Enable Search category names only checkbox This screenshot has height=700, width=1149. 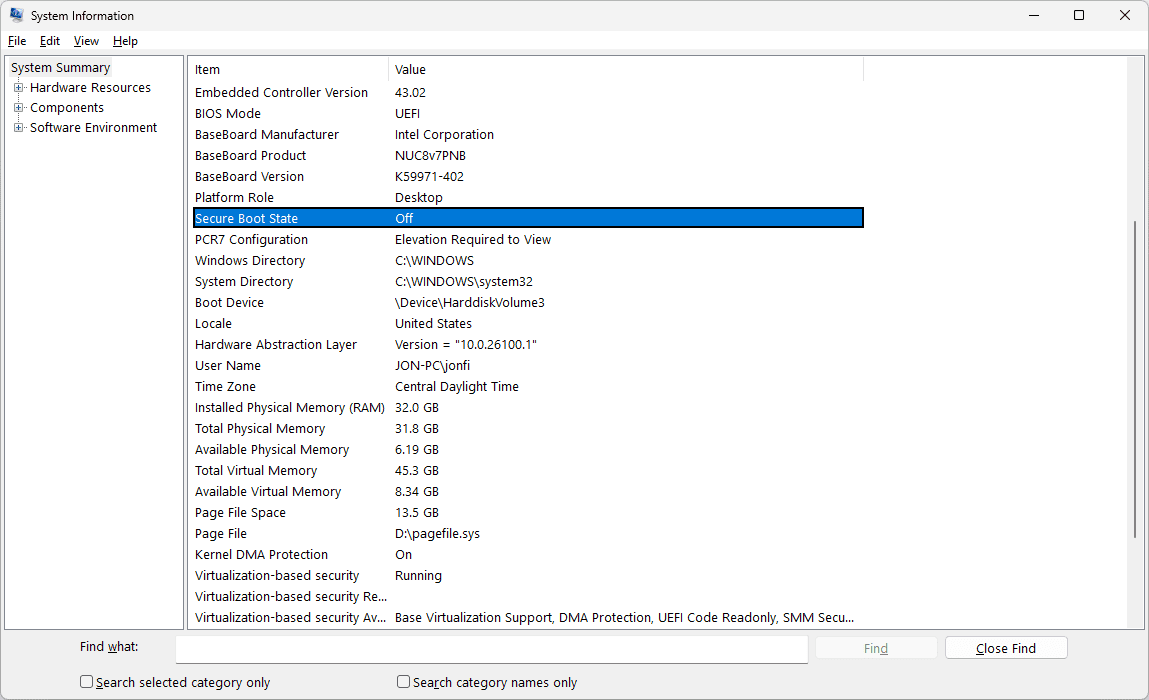(x=404, y=682)
